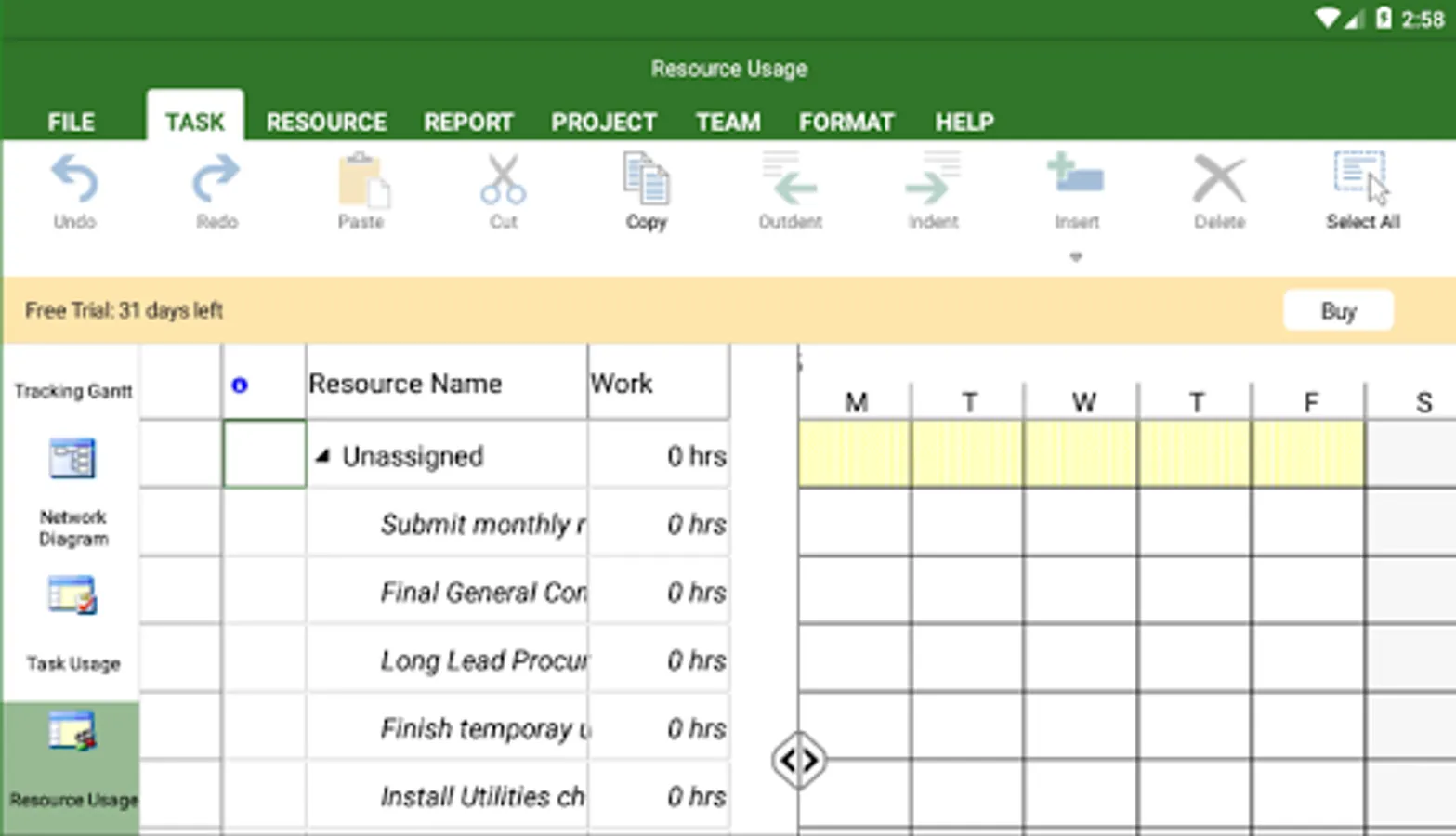Switch to the FORMAT tab

pyautogui.click(x=846, y=122)
